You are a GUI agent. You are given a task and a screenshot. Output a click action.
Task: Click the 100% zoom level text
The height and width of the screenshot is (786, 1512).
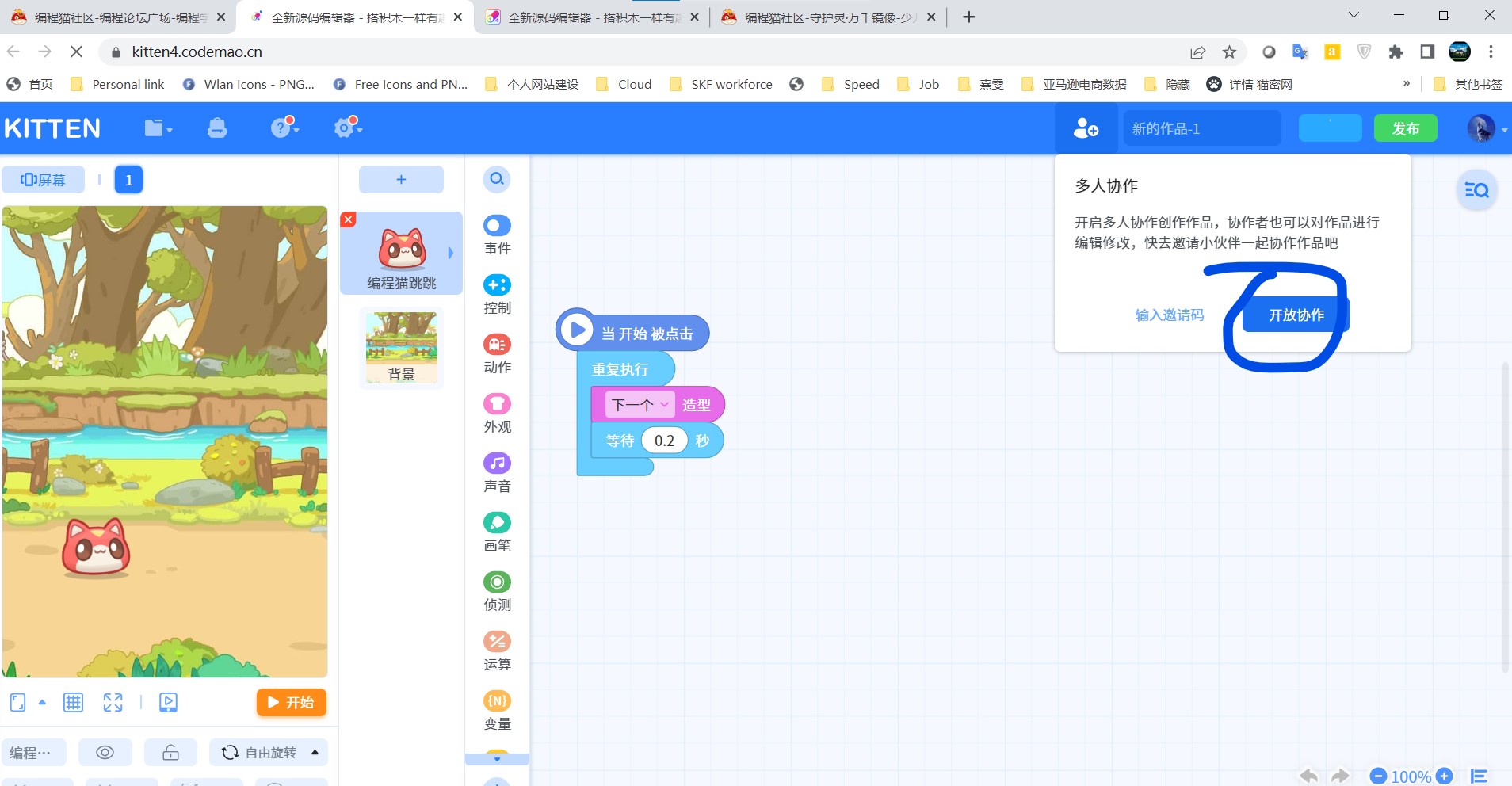pyautogui.click(x=1411, y=776)
